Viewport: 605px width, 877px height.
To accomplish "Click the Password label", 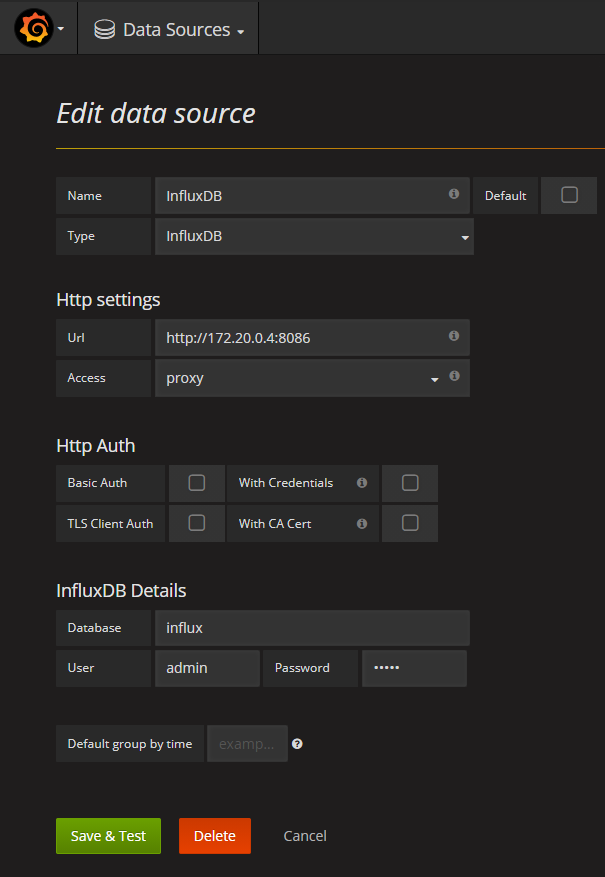I will [302, 668].
